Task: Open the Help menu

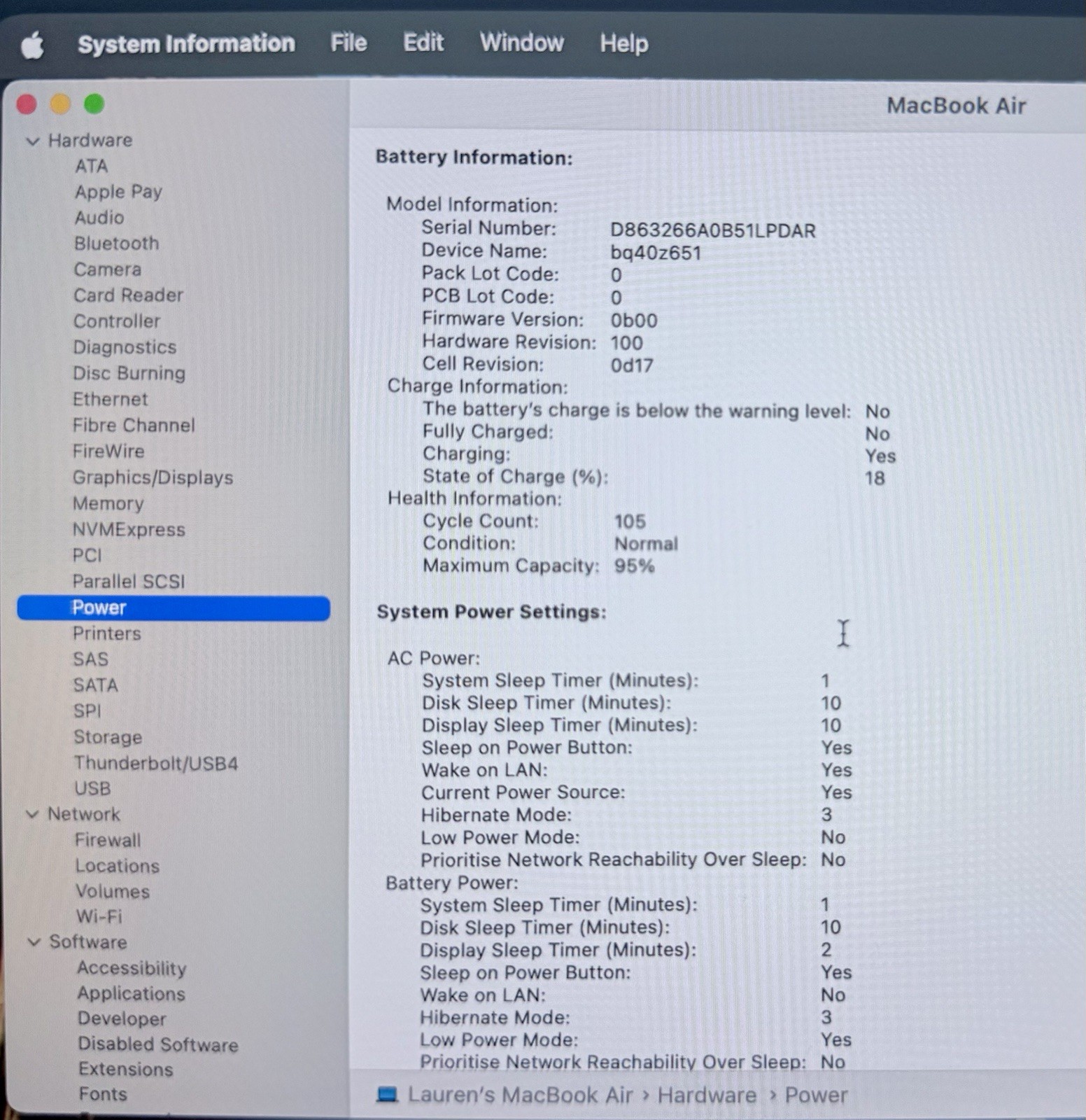Action: (623, 43)
